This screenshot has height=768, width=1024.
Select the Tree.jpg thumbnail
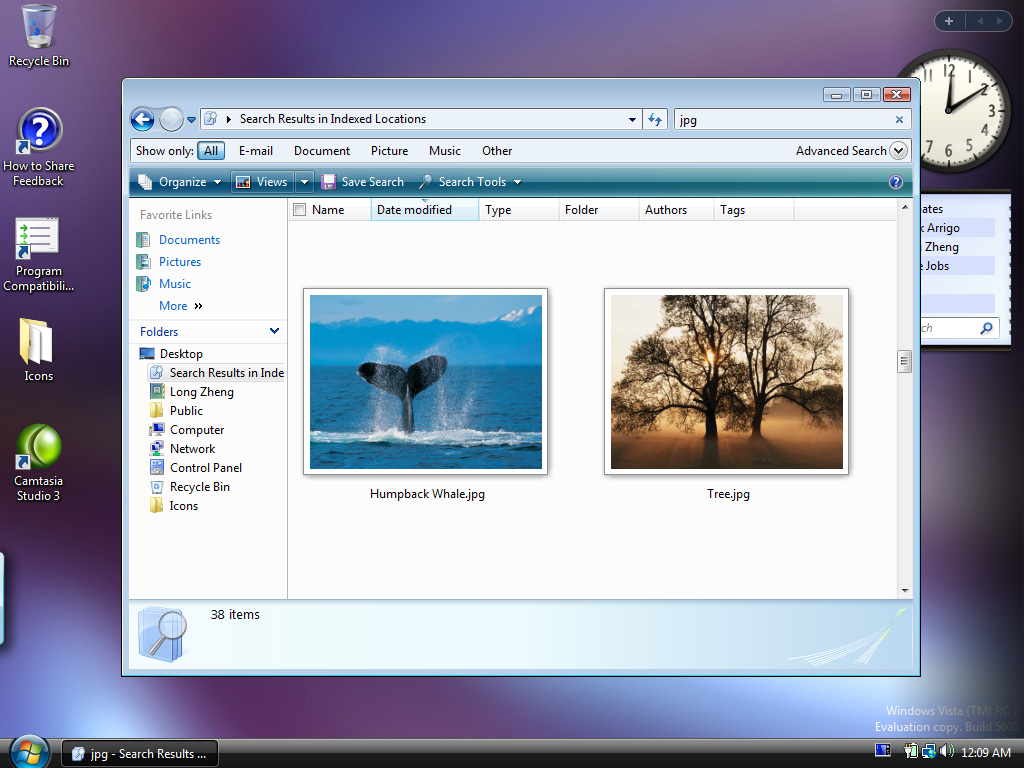click(x=727, y=381)
